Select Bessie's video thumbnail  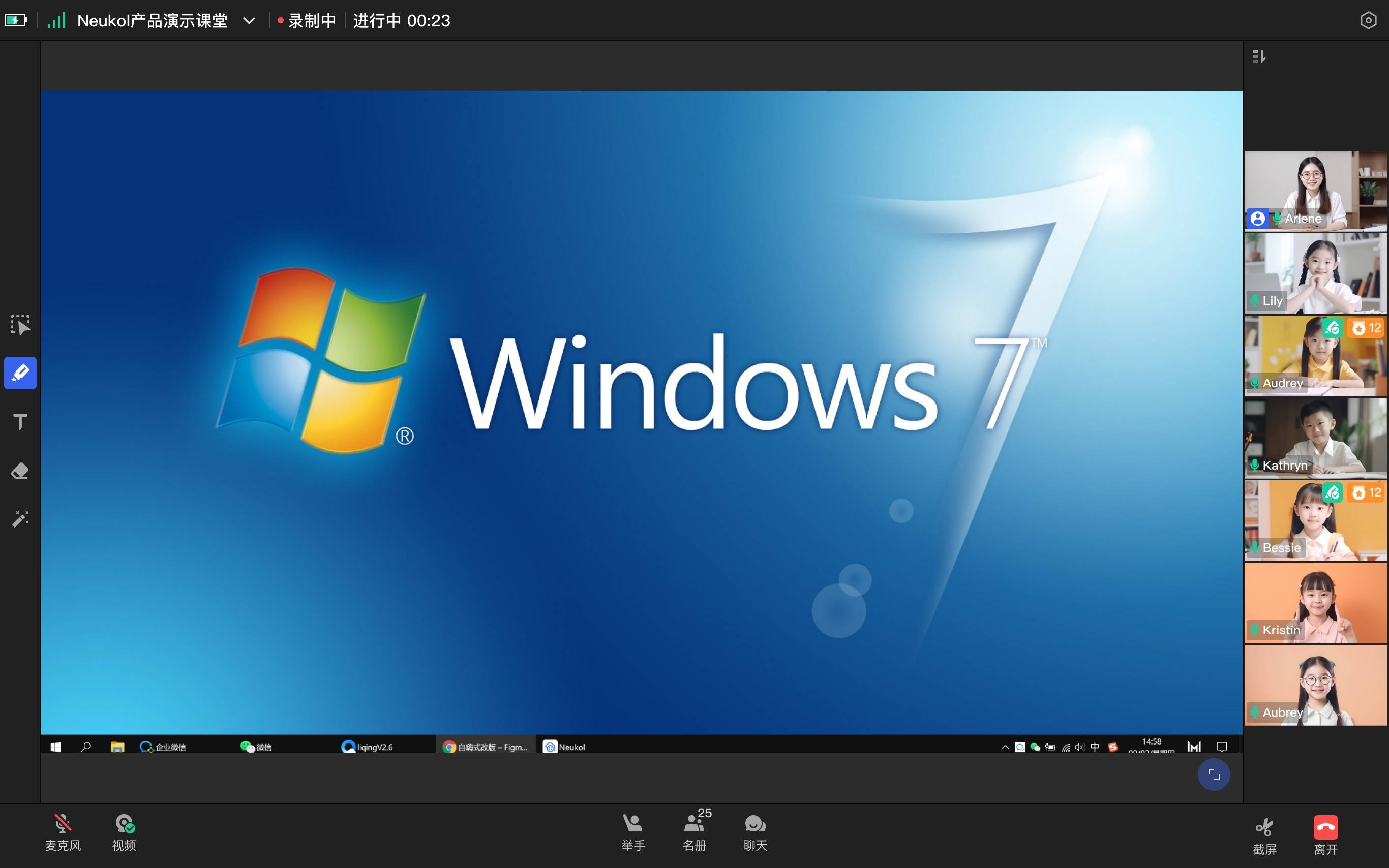point(1315,520)
